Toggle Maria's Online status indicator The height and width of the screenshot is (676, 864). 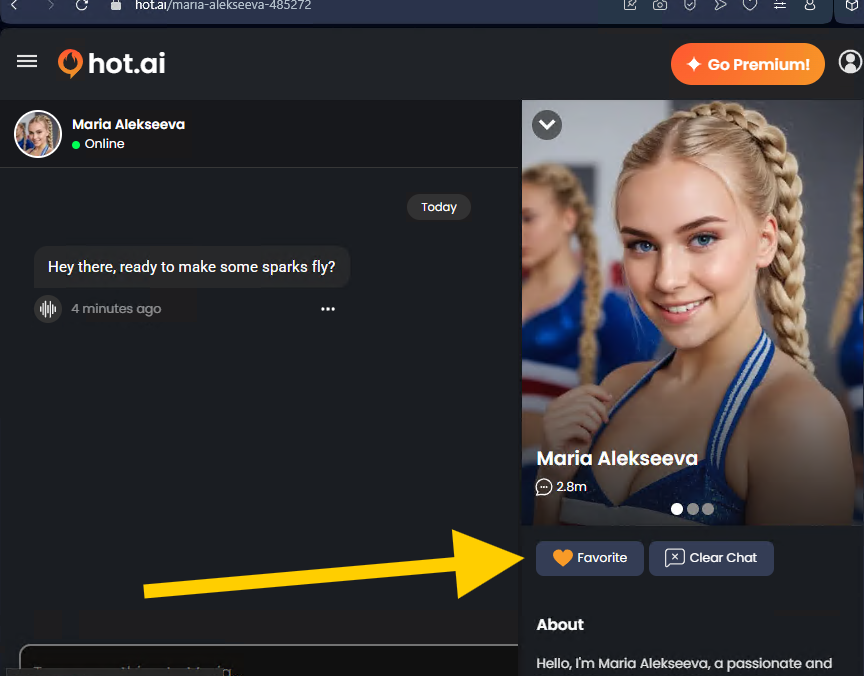75,143
